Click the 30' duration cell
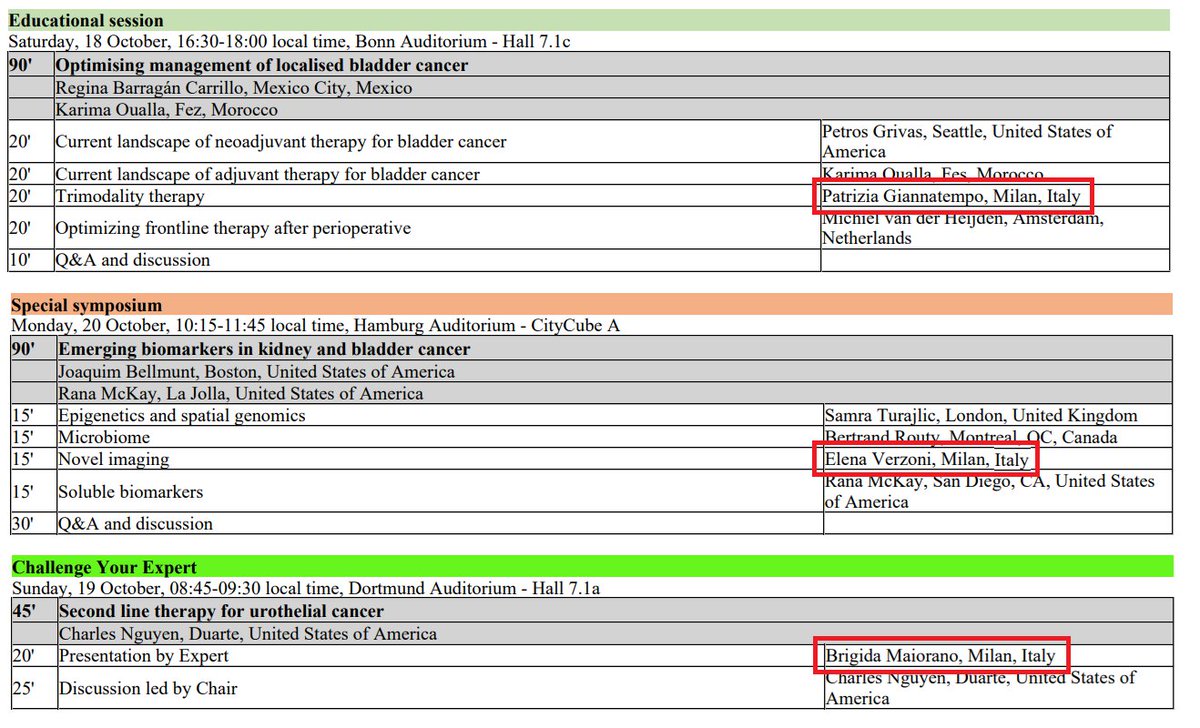 point(32,524)
